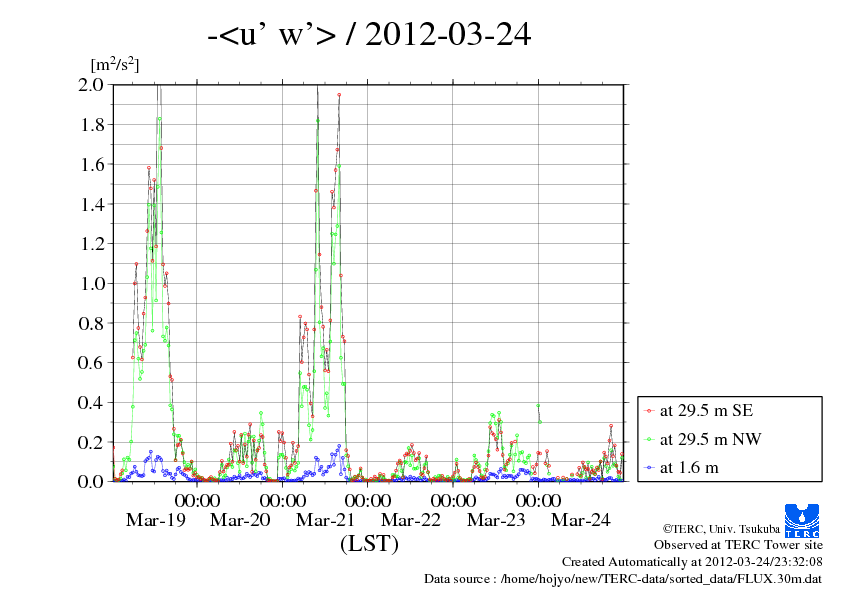This screenshot has height=595, width=842.
Task: Click the (LST) axis label
Action: coord(369,543)
